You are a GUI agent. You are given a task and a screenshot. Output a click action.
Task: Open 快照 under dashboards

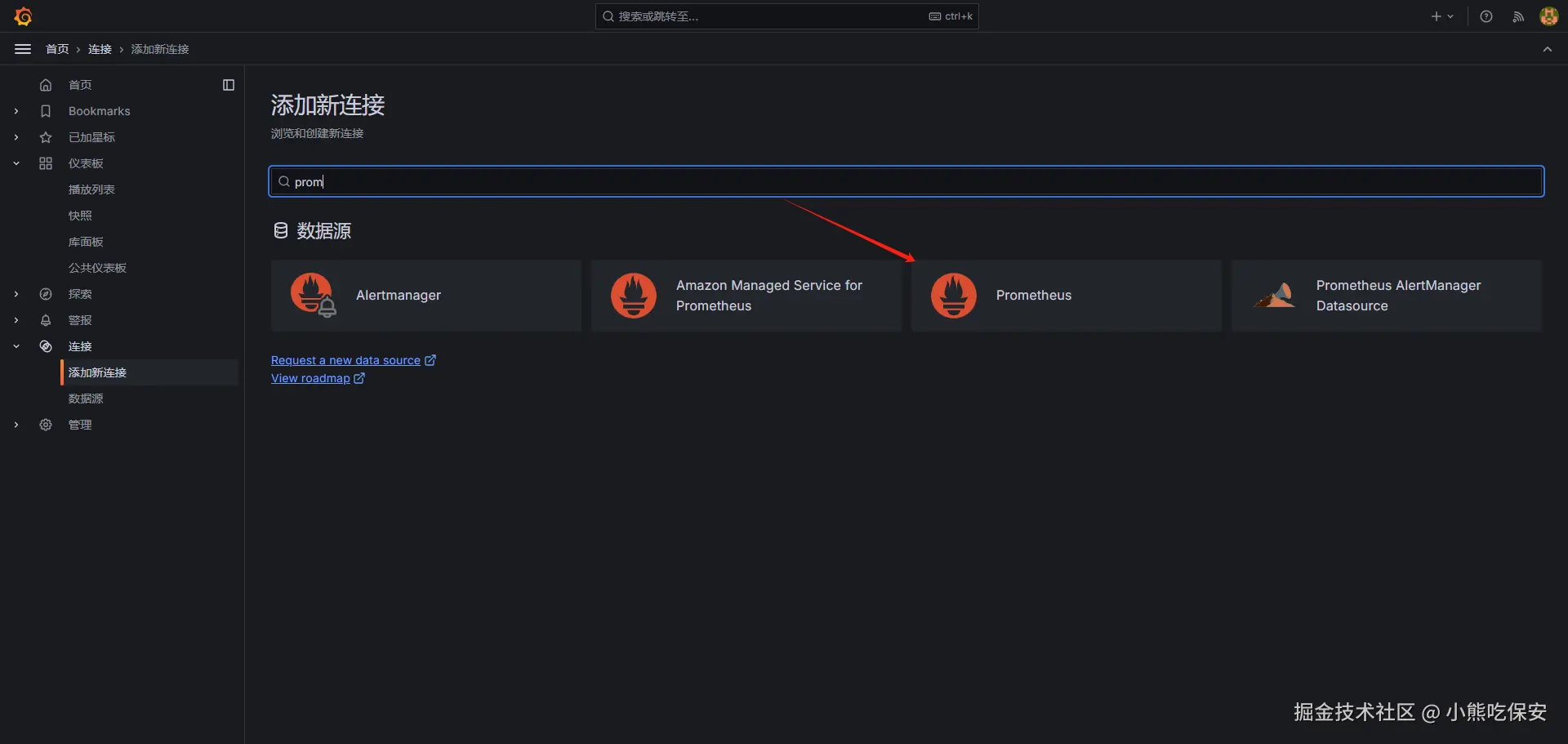click(x=80, y=216)
